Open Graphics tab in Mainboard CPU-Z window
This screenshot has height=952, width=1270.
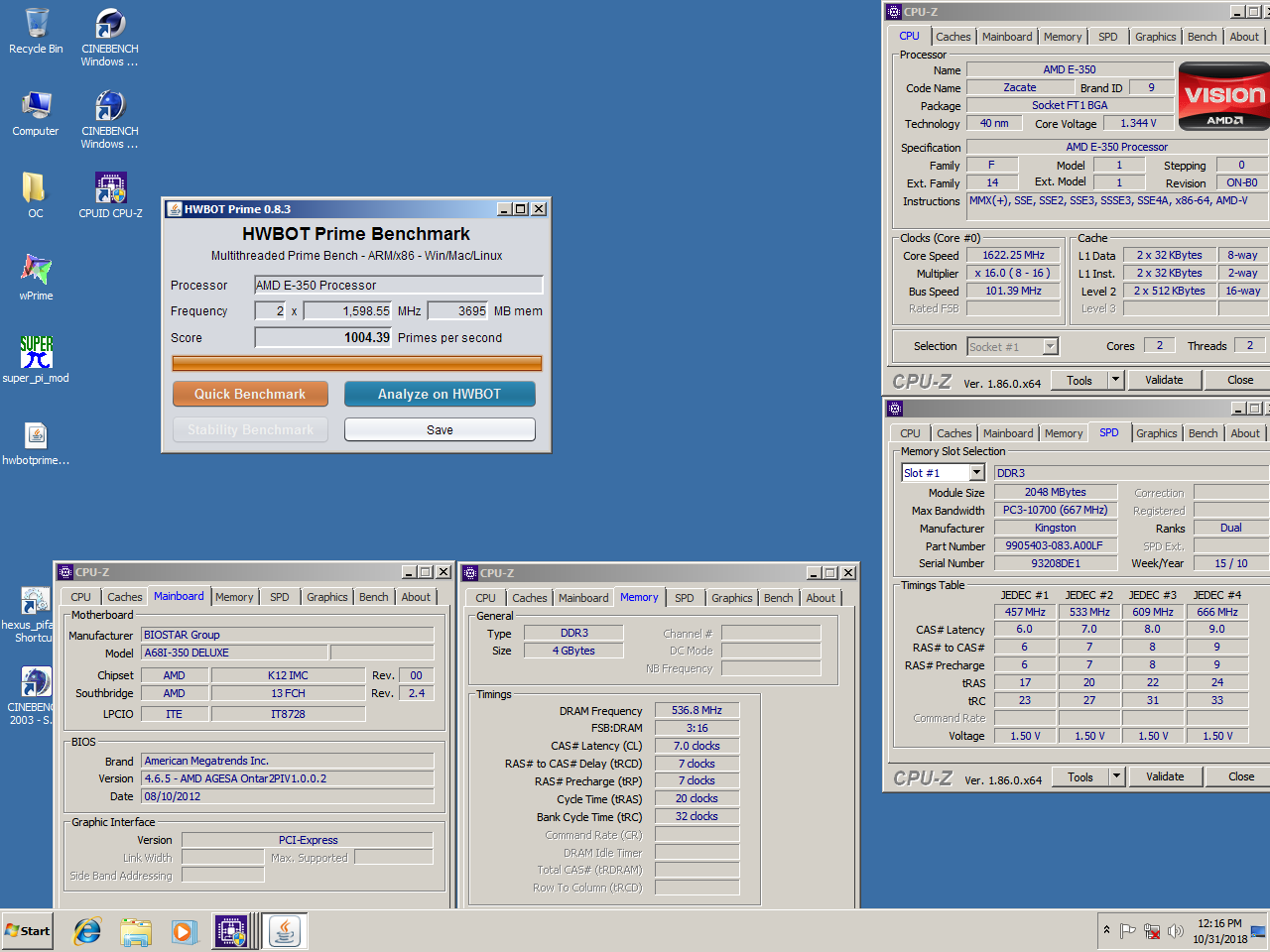pos(327,597)
